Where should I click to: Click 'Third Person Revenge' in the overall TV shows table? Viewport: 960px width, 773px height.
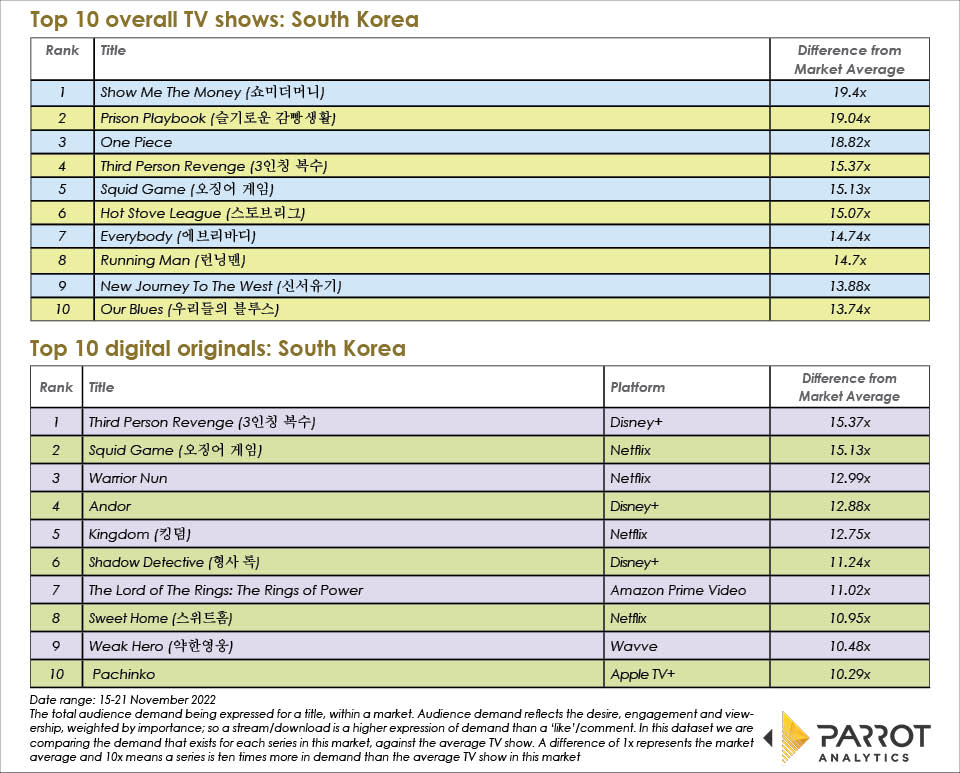[x=214, y=166]
